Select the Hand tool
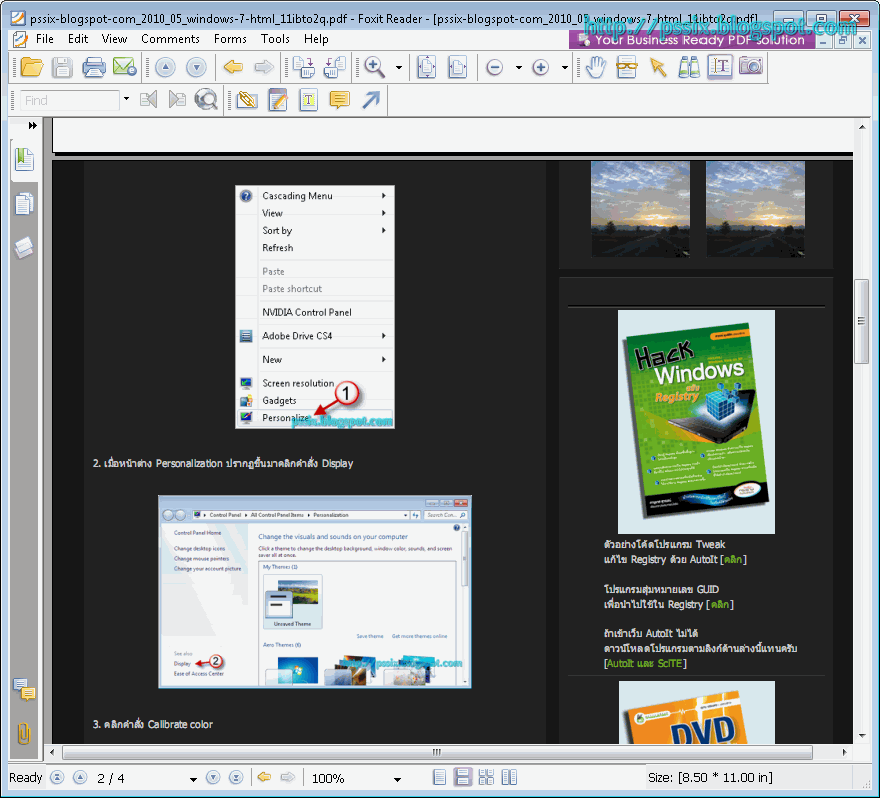 [595, 67]
